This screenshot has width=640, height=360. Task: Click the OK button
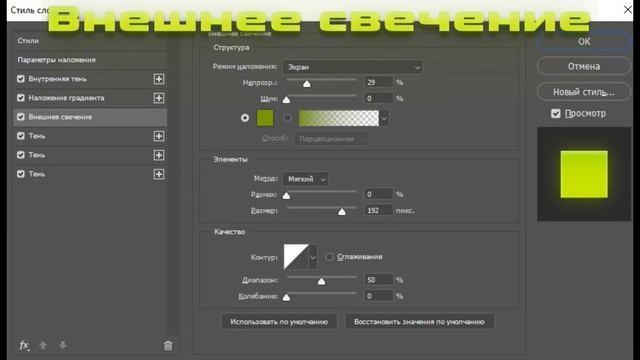pos(584,41)
